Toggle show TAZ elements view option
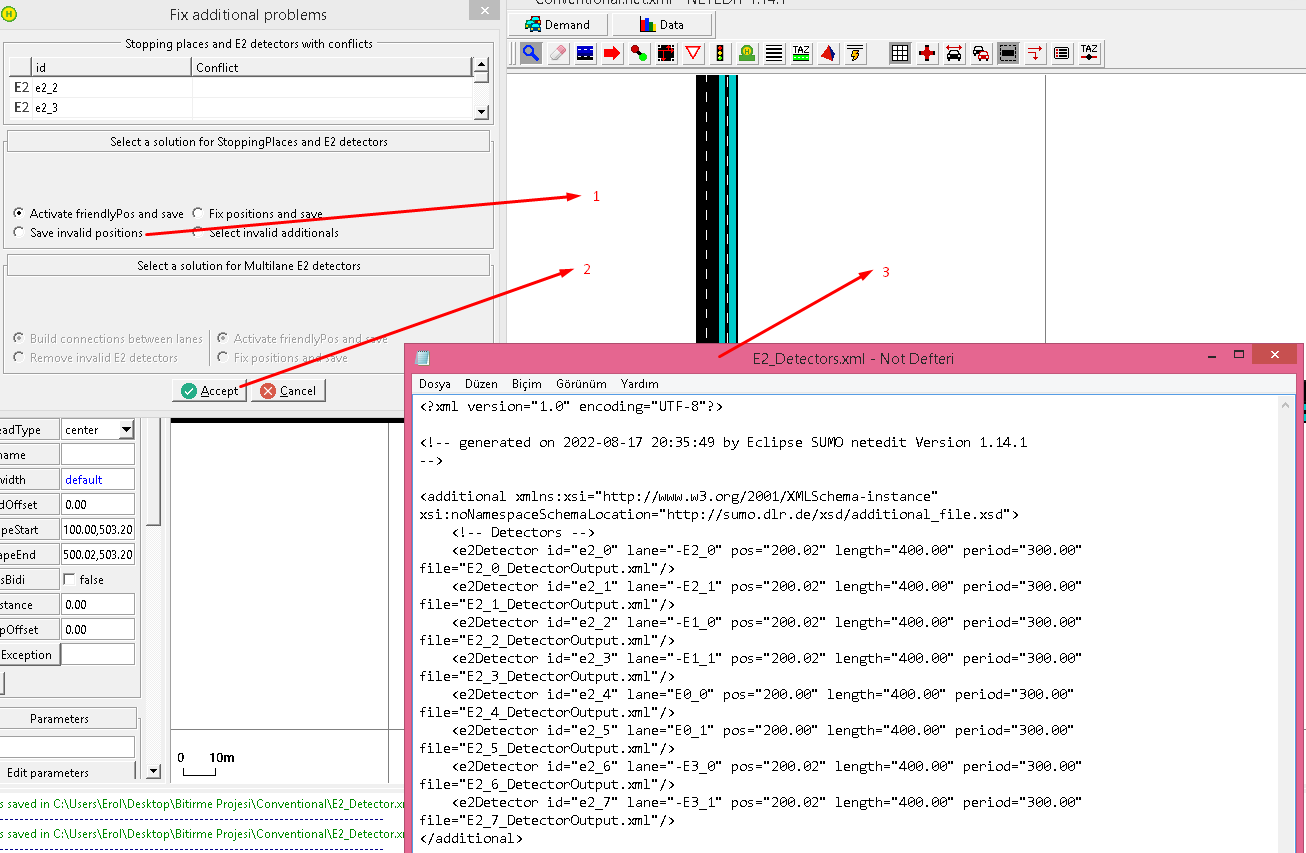Image resolution: width=1306 pixels, height=853 pixels. coord(1089,53)
